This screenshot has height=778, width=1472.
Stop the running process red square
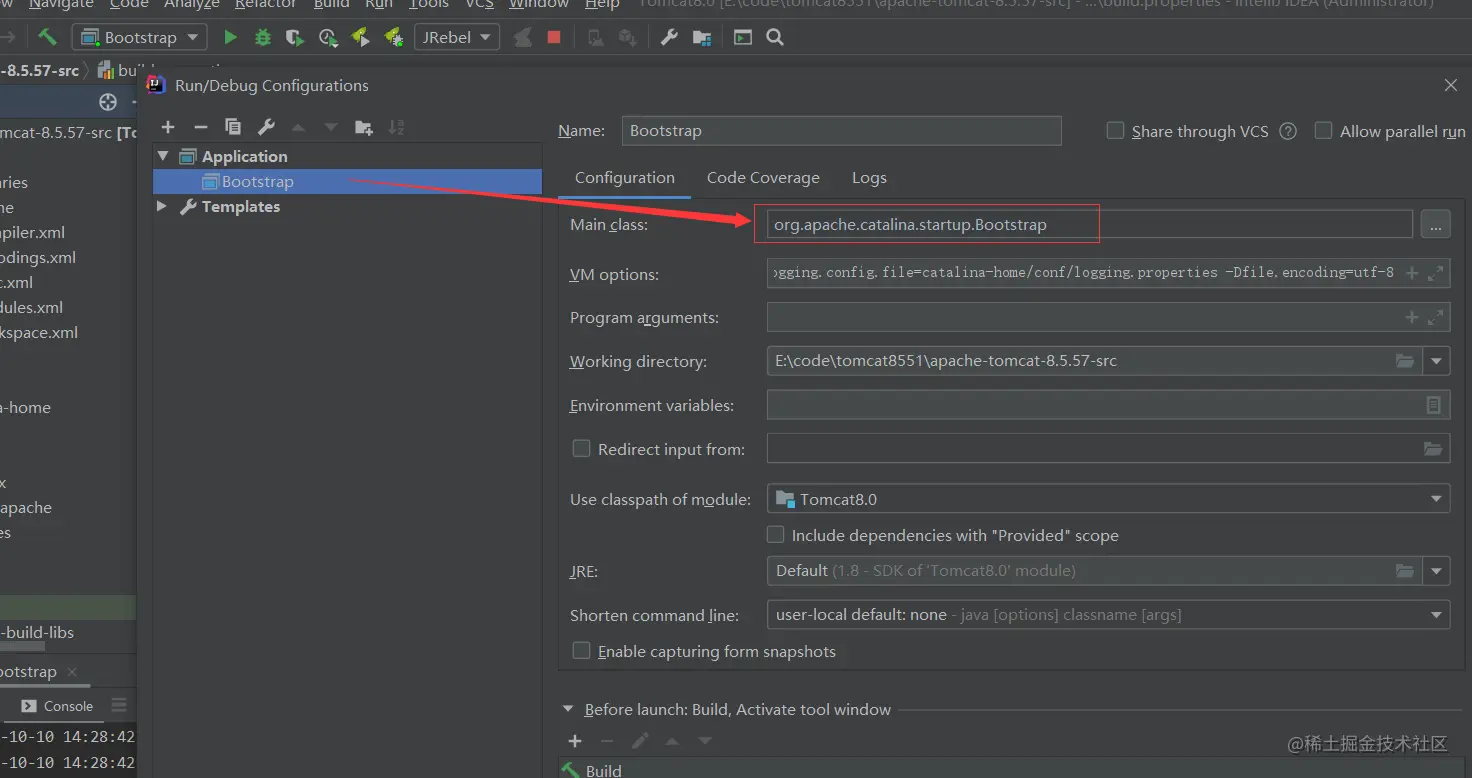554,37
